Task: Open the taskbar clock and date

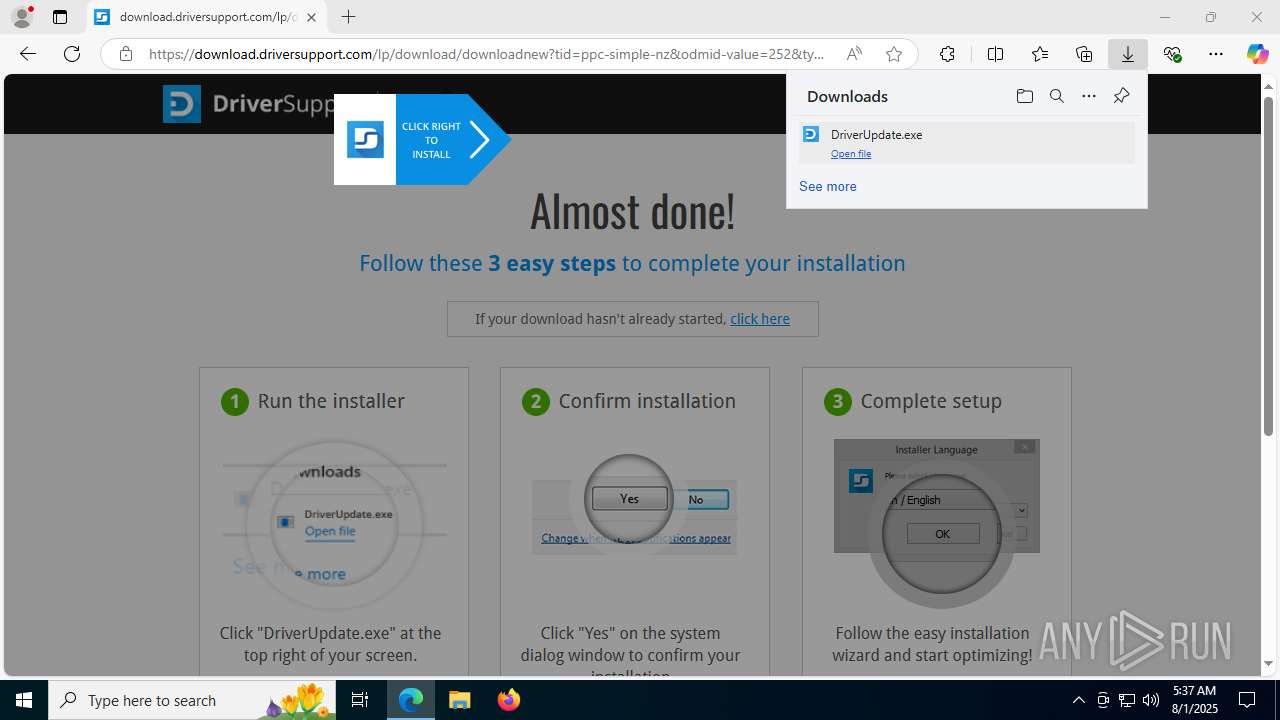Action: [x=1194, y=700]
